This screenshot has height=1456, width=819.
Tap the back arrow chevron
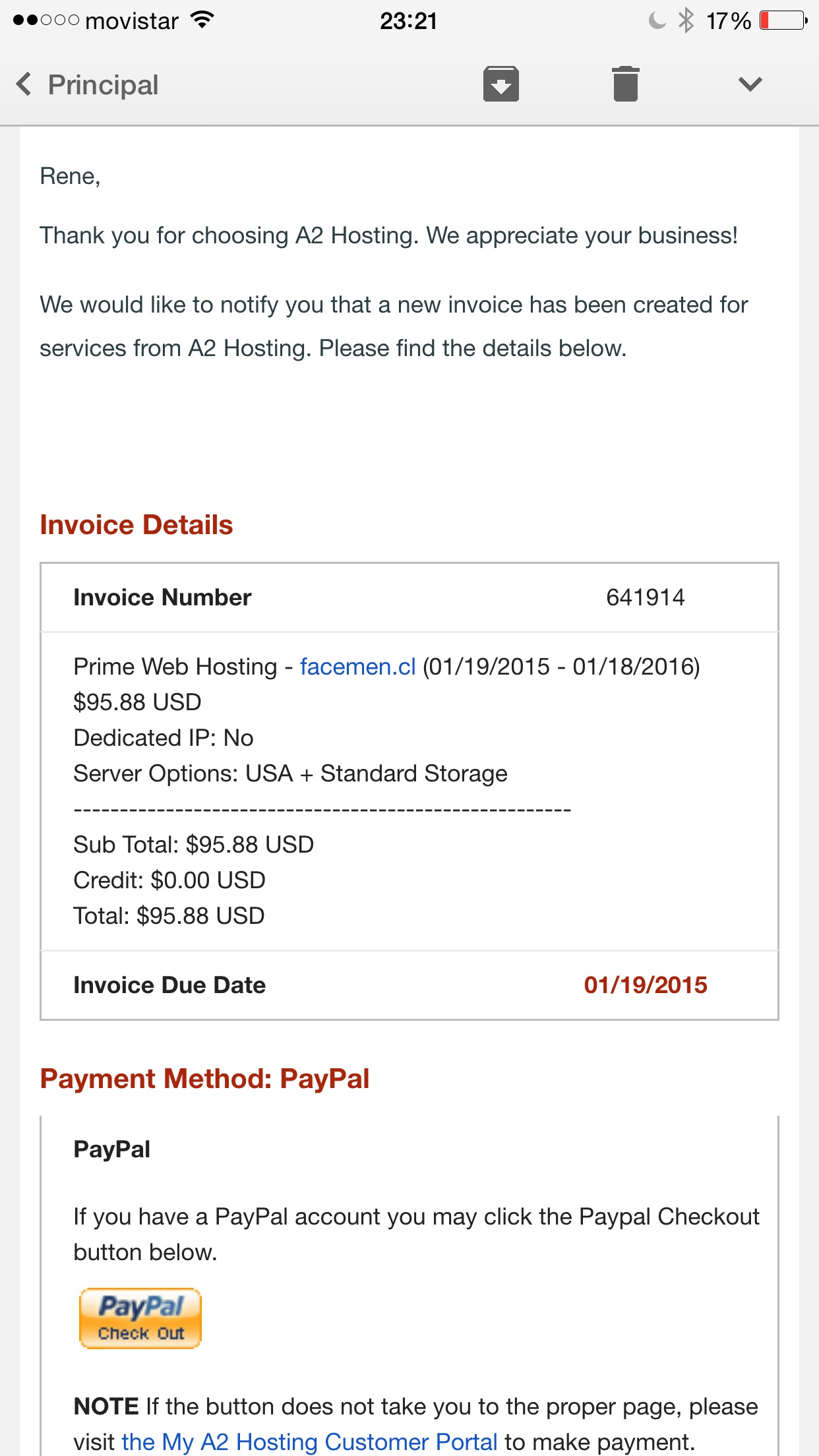[x=24, y=84]
